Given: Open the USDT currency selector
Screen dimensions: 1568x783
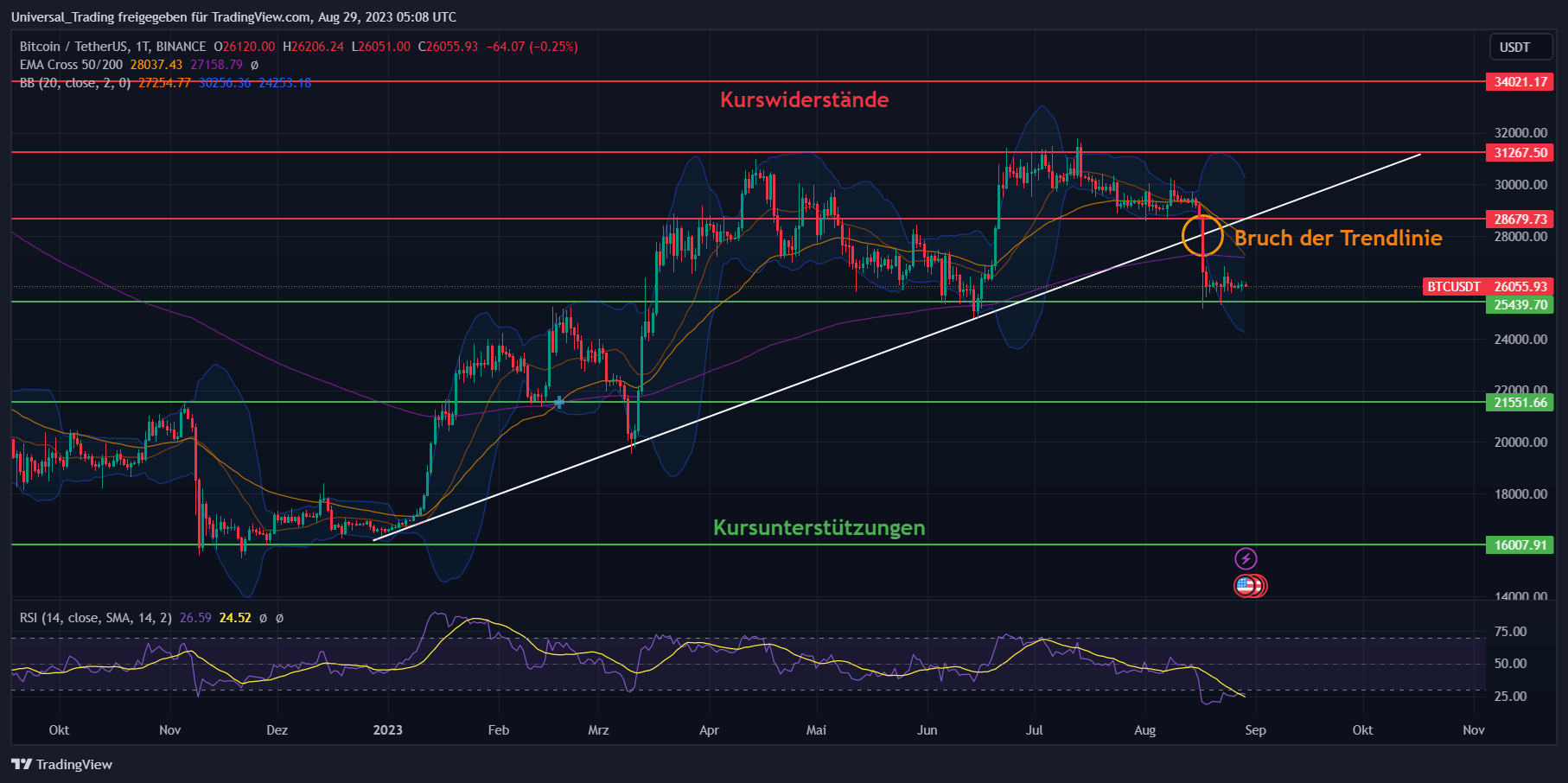Looking at the screenshot, I should [1520, 48].
